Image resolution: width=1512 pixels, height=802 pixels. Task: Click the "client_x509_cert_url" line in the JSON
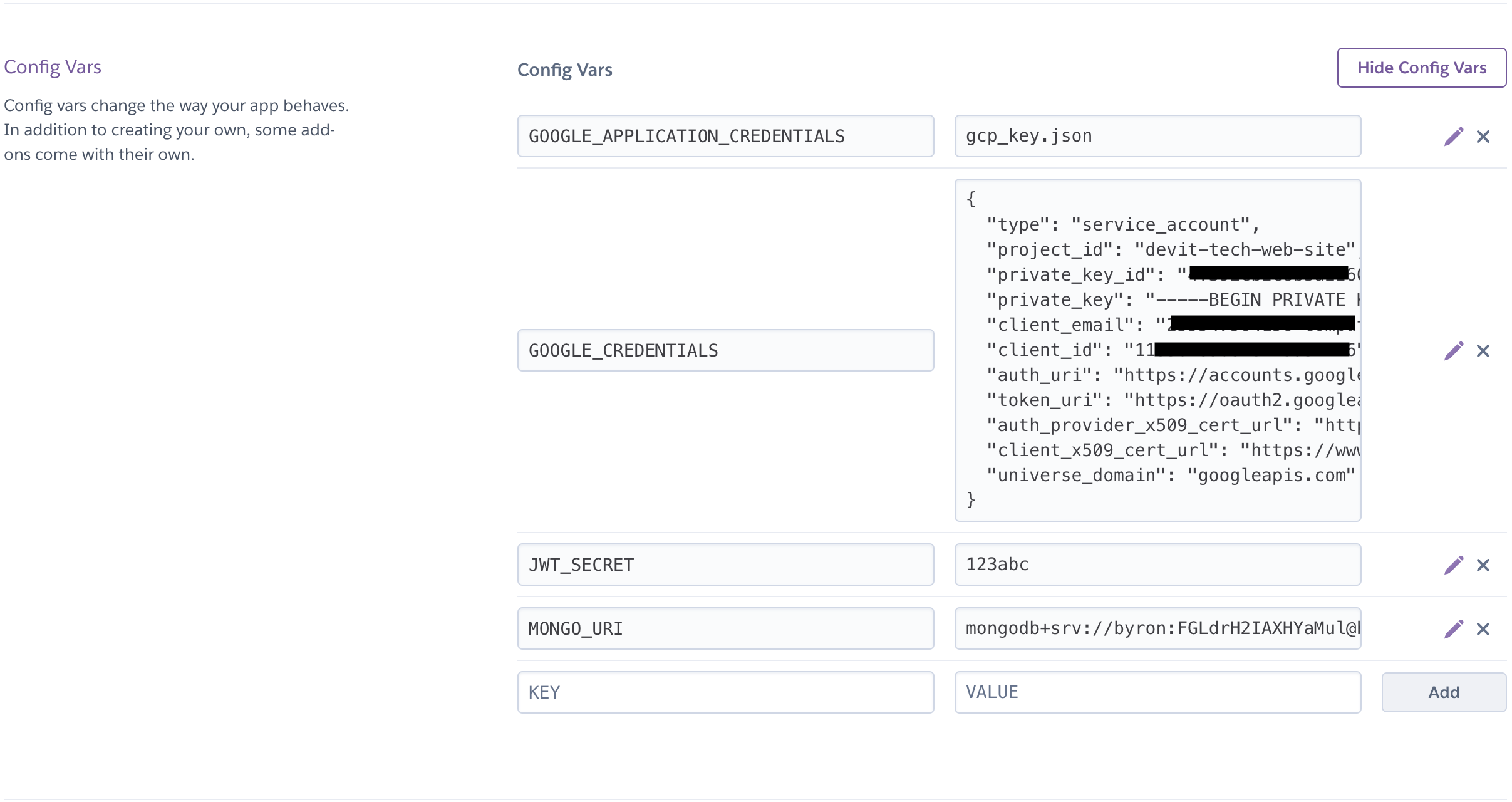click(x=1173, y=450)
